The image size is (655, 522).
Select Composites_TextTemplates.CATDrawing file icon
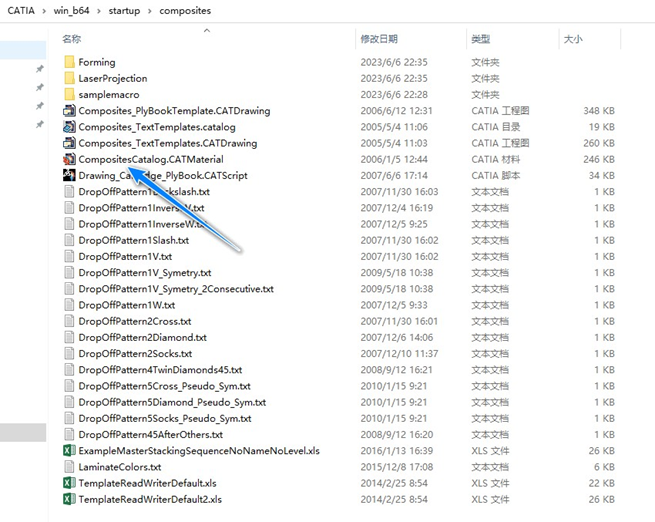click(x=69, y=143)
